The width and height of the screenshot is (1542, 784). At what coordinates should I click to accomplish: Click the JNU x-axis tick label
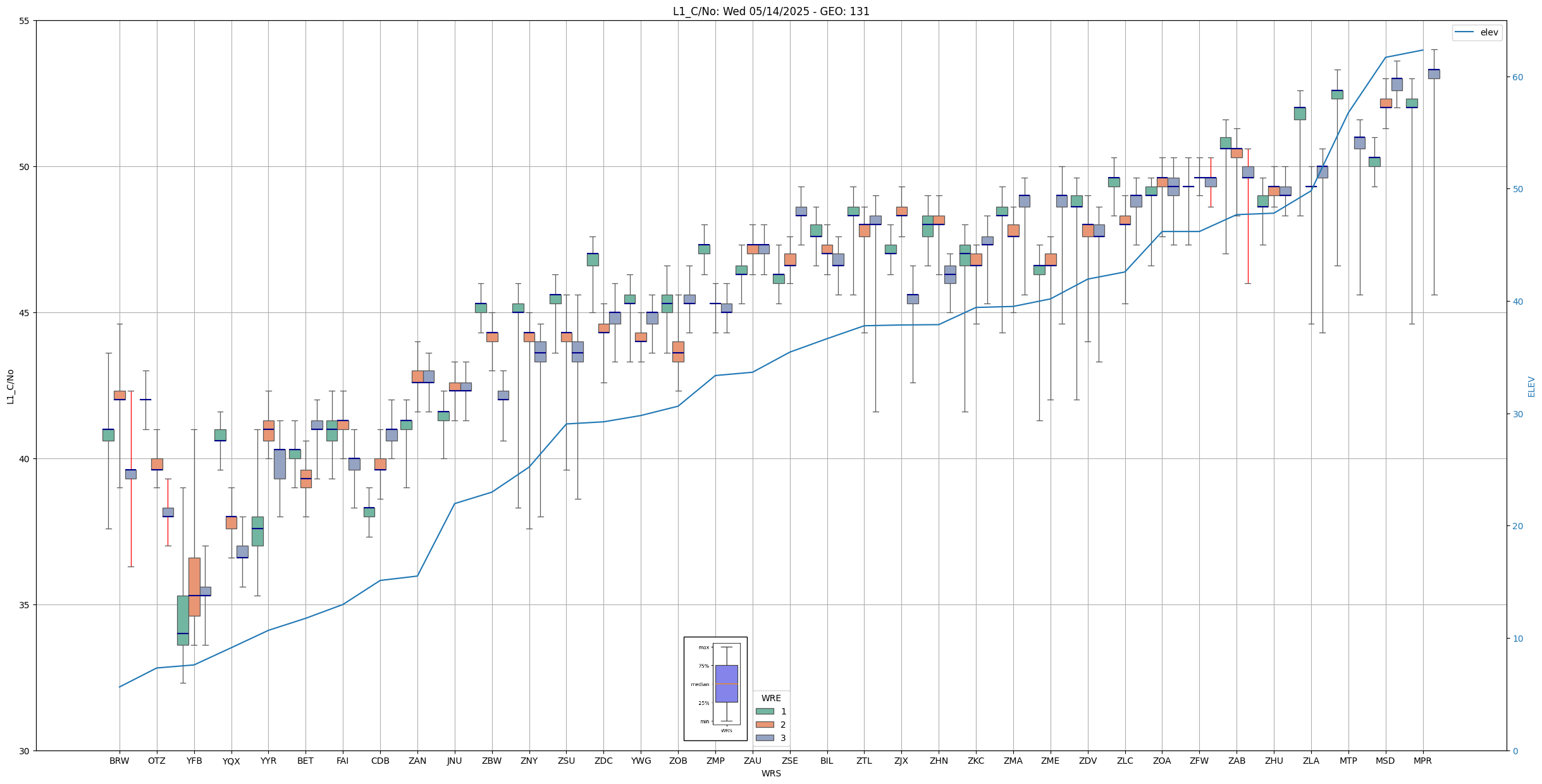(454, 761)
